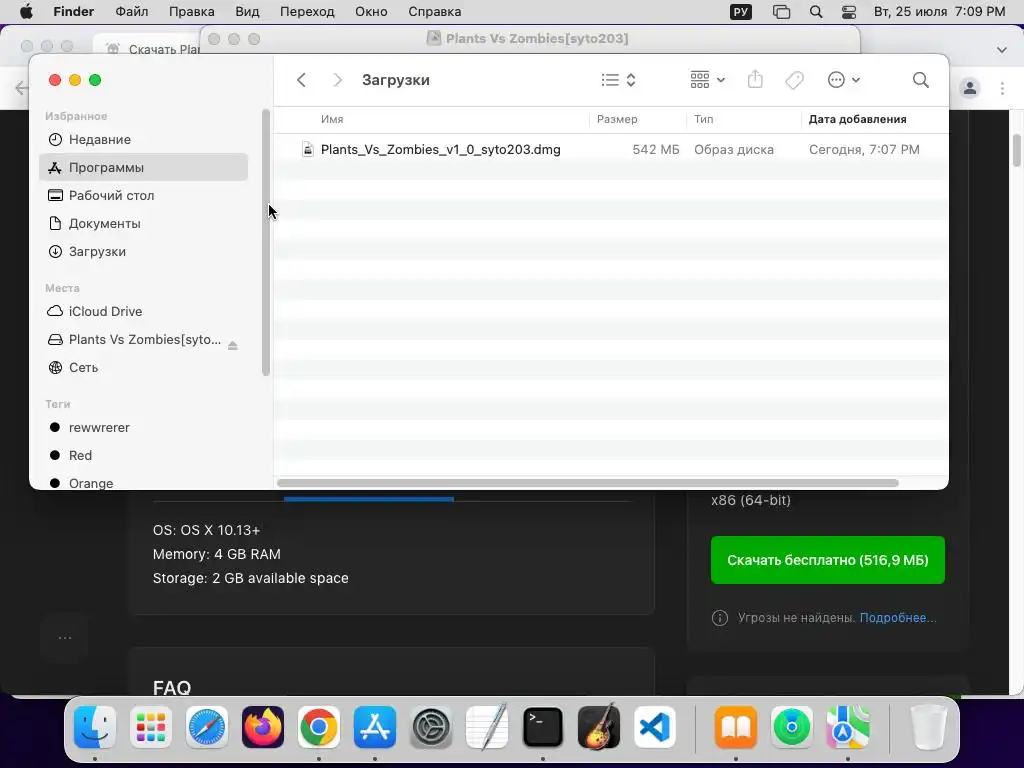
Task: Open Spotlight search in menu bar
Action: pyautogui.click(x=816, y=12)
